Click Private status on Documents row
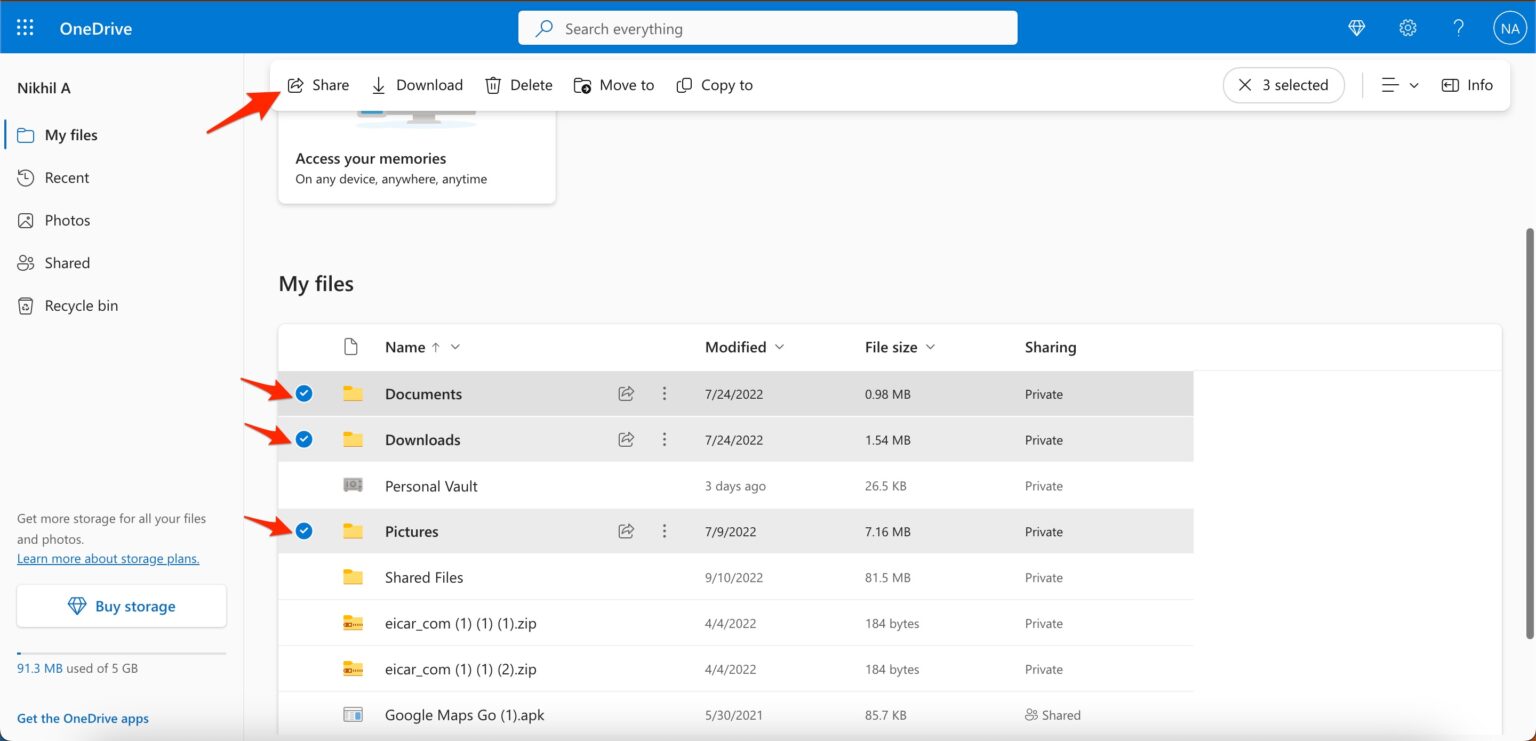 (x=1044, y=394)
